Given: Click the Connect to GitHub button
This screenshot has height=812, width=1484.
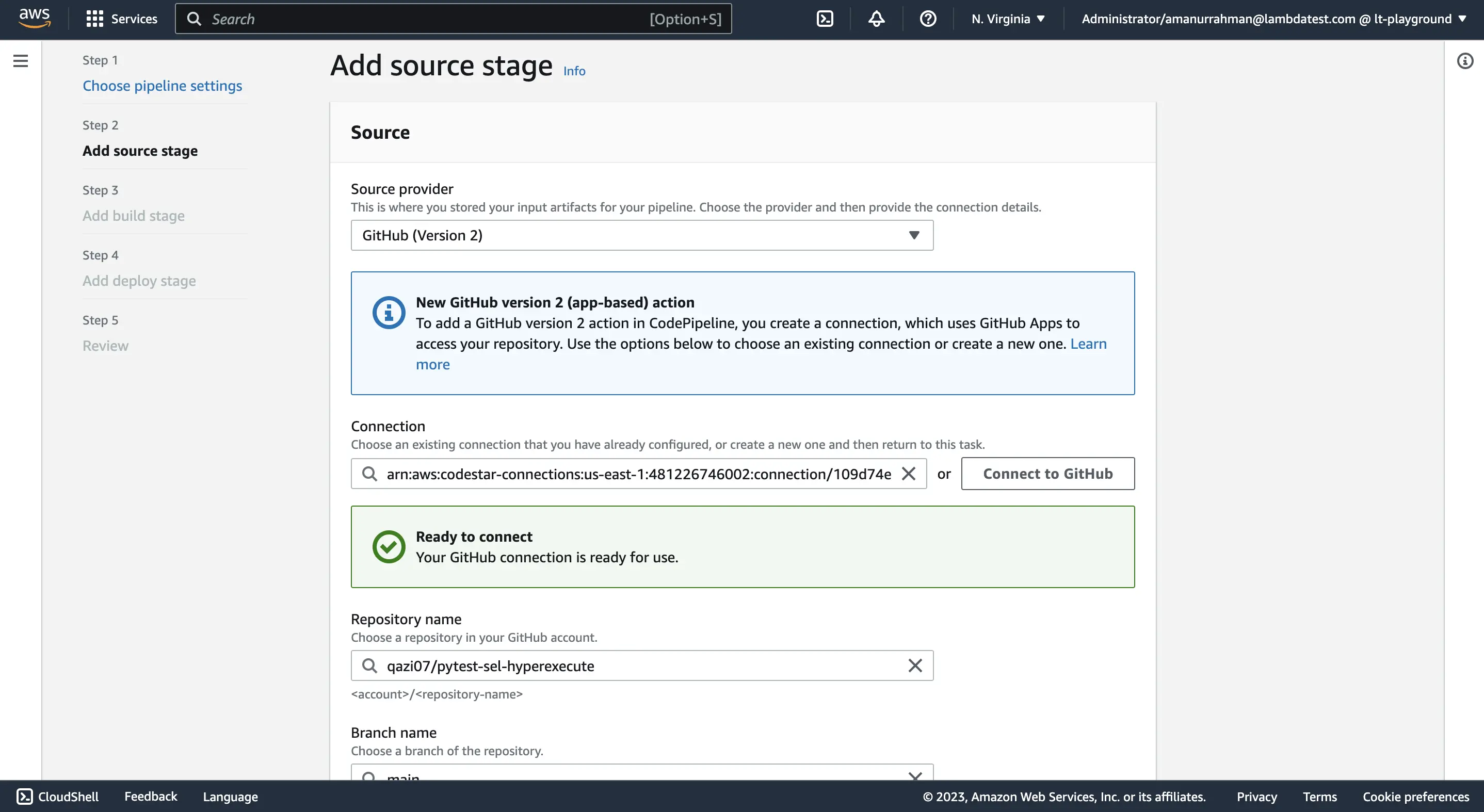Looking at the screenshot, I should pyautogui.click(x=1047, y=474).
